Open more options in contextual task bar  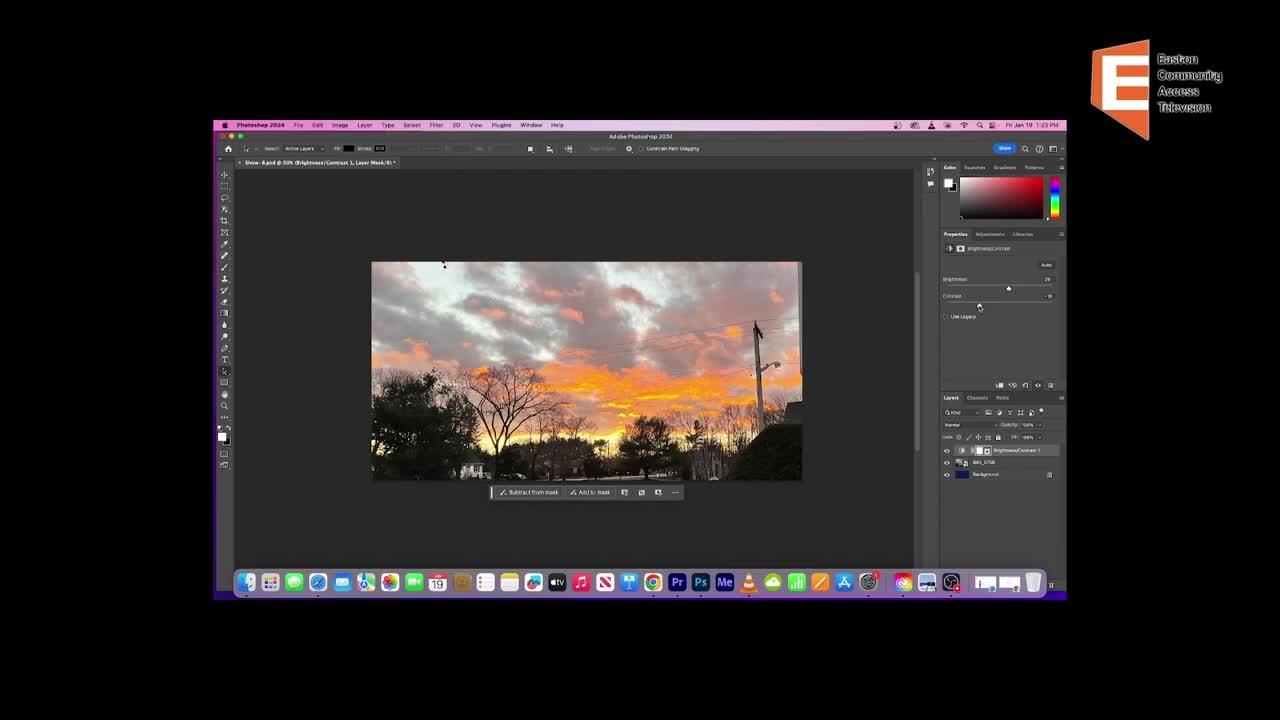pyautogui.click(x=675, y=492)
